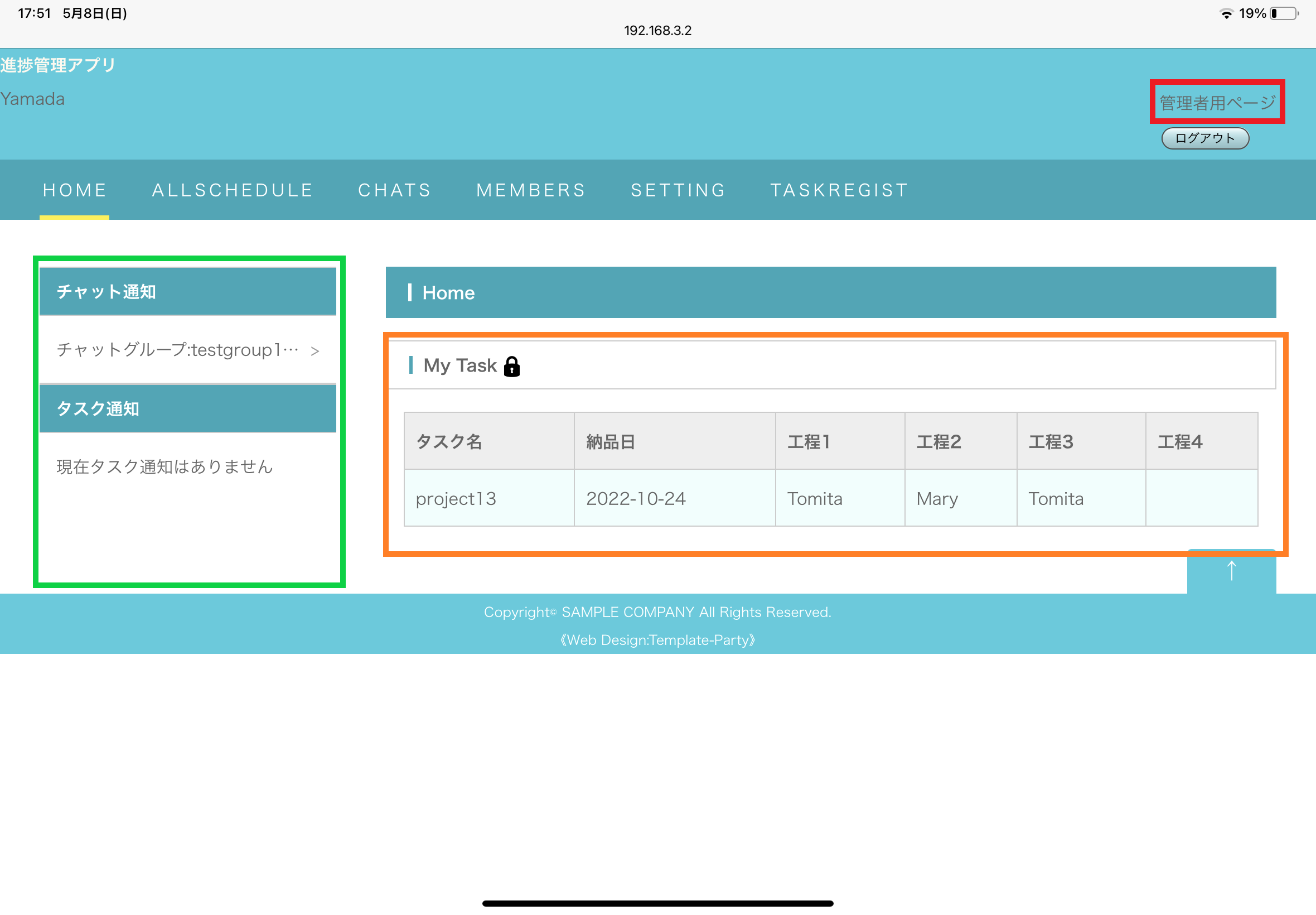Image resolution: width=1316 pixels, height=915 pixels.
Task: Click the Web Design:Template-Party footer link
Action: (657, 640)
